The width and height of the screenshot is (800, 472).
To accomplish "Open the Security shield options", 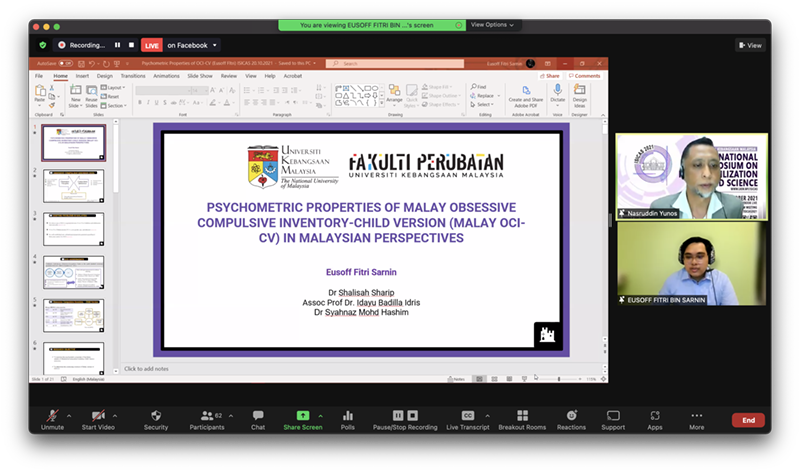I will click(x=156, y=418).
